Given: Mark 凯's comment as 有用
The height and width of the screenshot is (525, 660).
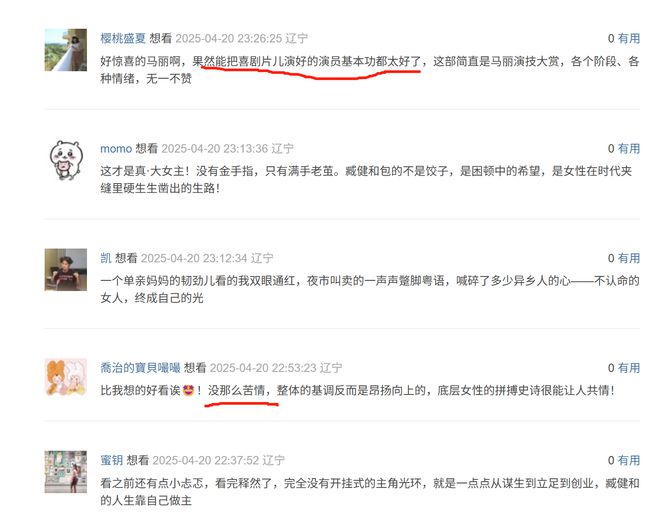Looking at the screenshot, I should coord(629,258).
